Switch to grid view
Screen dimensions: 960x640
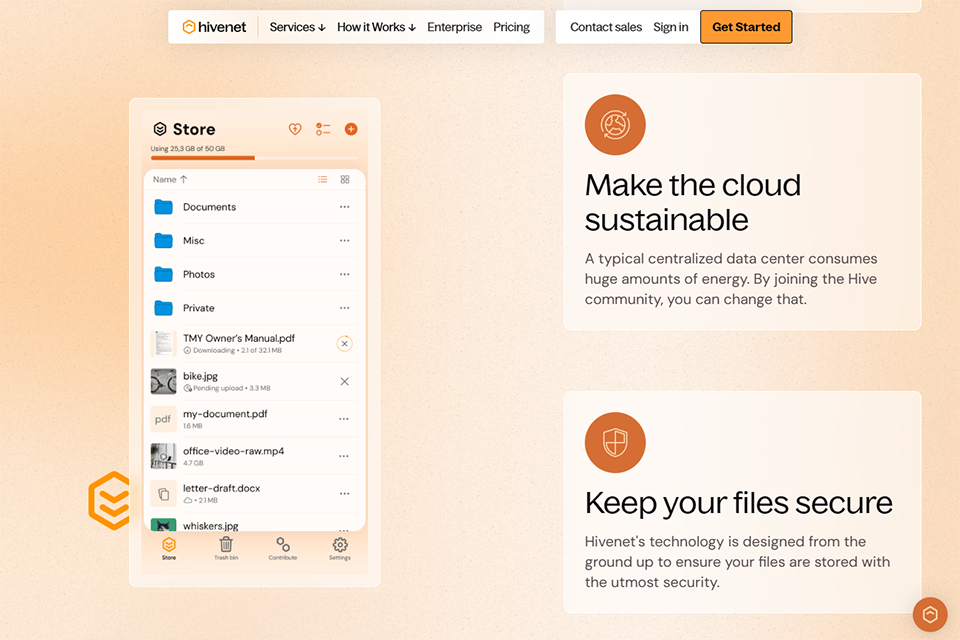345,179
